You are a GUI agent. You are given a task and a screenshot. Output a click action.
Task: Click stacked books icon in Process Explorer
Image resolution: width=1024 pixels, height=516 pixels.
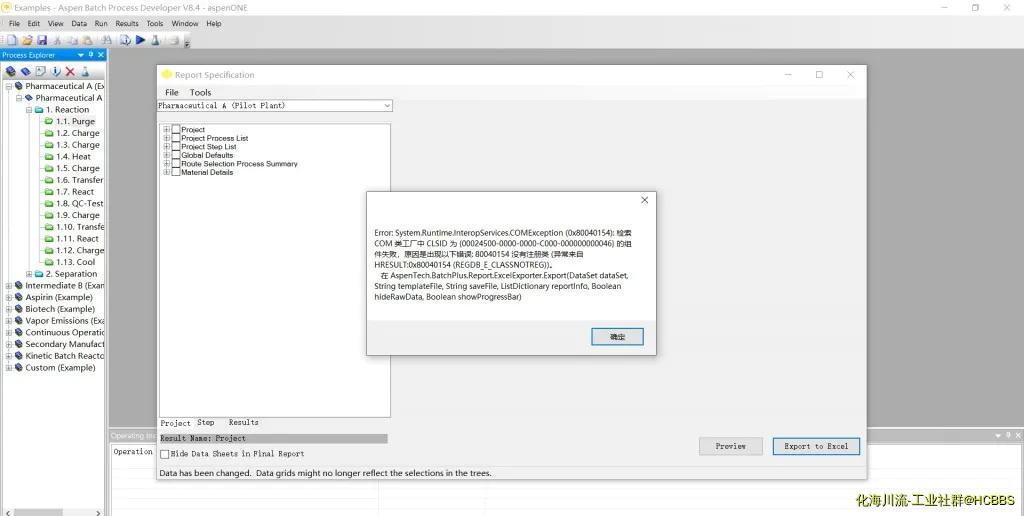coord(10,71)
